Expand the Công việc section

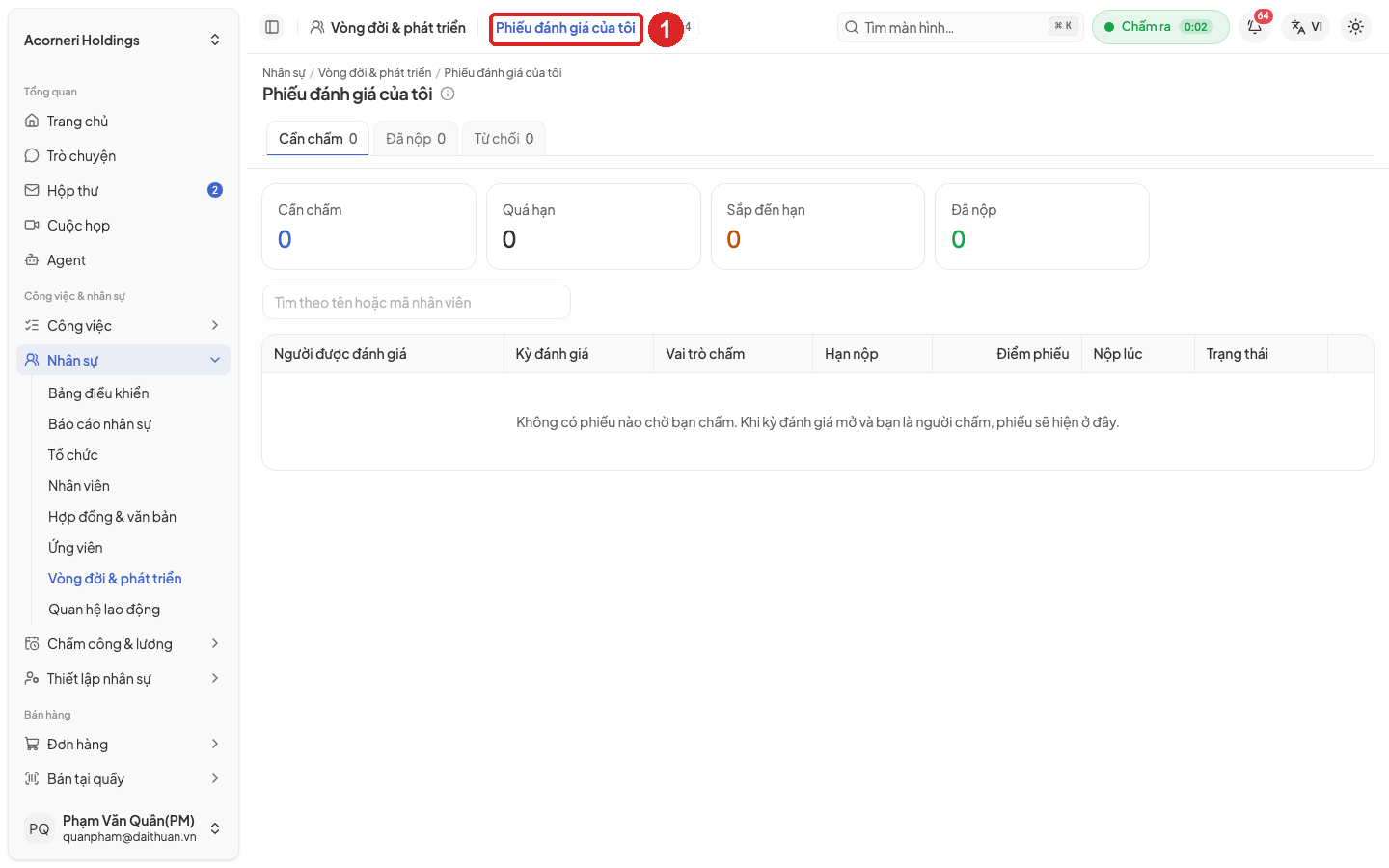coord(123,326)
